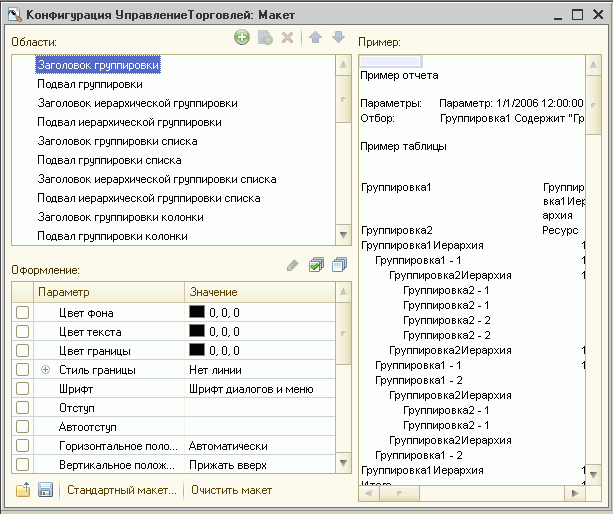Click black swatch for Цвет текста

click(197, 331)
